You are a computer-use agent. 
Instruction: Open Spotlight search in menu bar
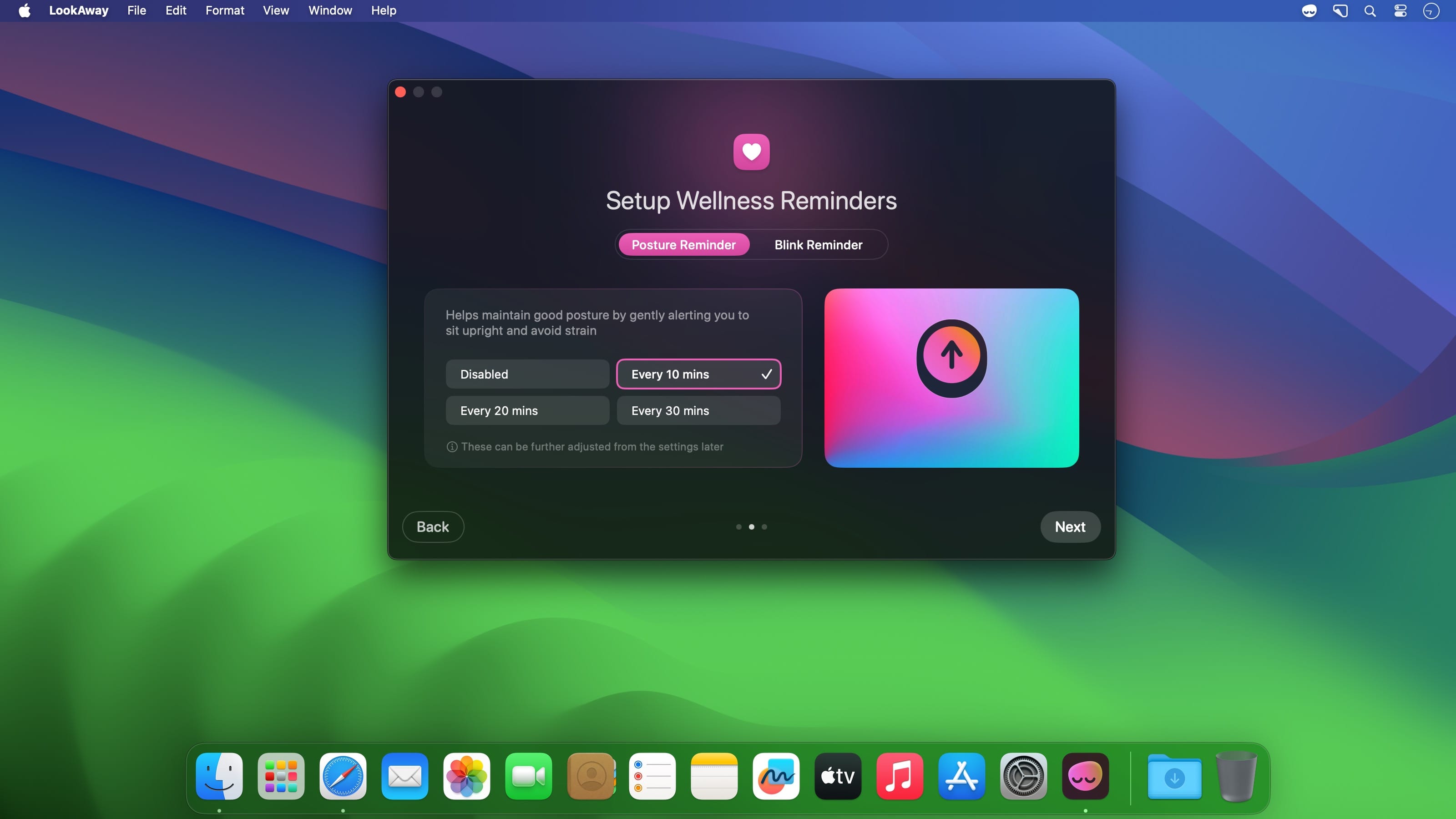(1370, 11)
